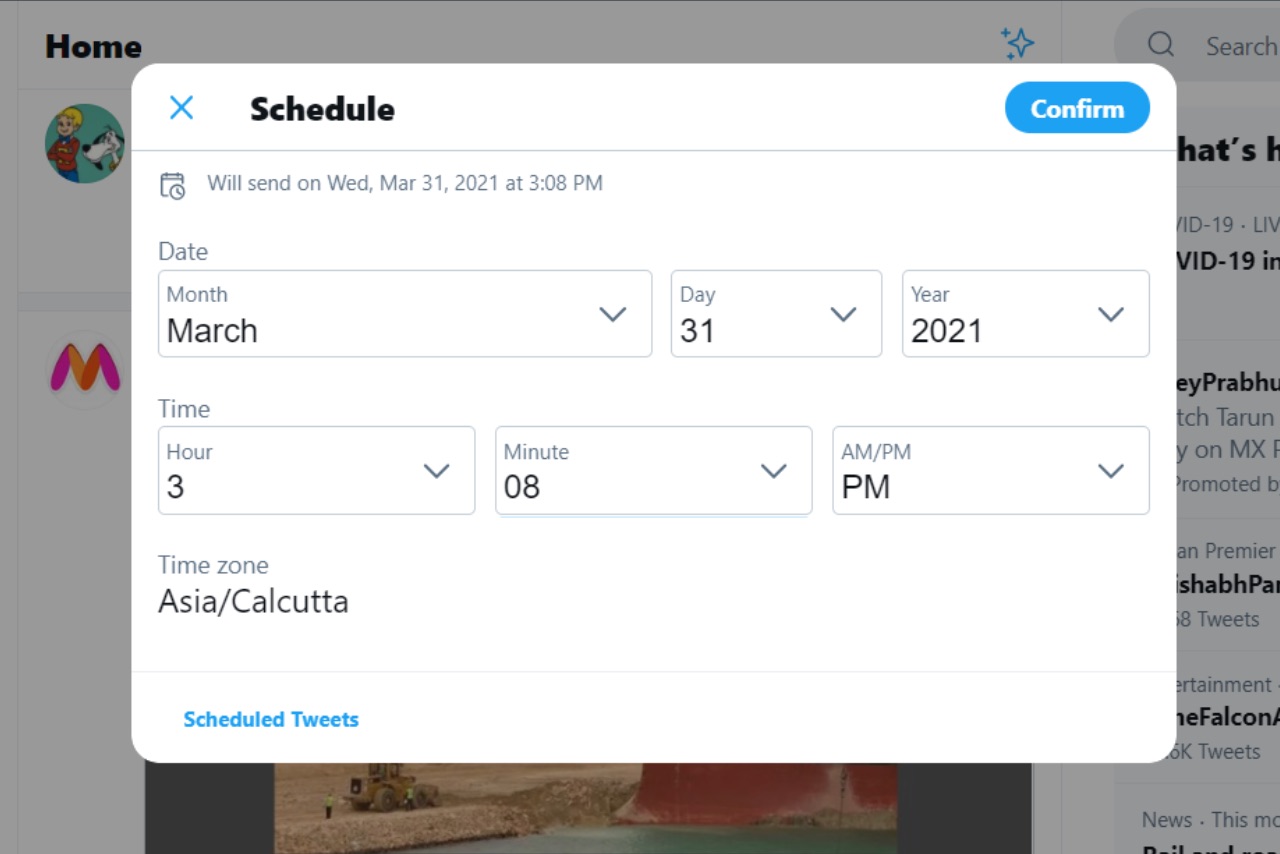Click the Month dropdown chevron arrow
The width and height of the screenshot is (1280, 854).
point(612,314)
